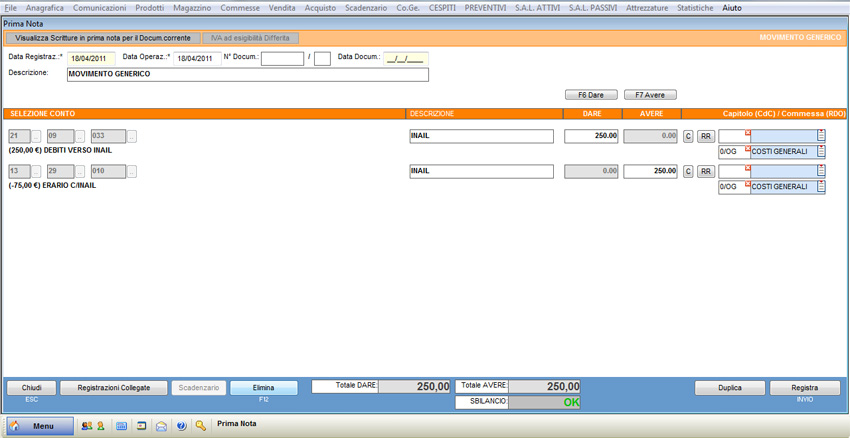Open the blue keyboard icon in bottom bar

click(122, 425)
